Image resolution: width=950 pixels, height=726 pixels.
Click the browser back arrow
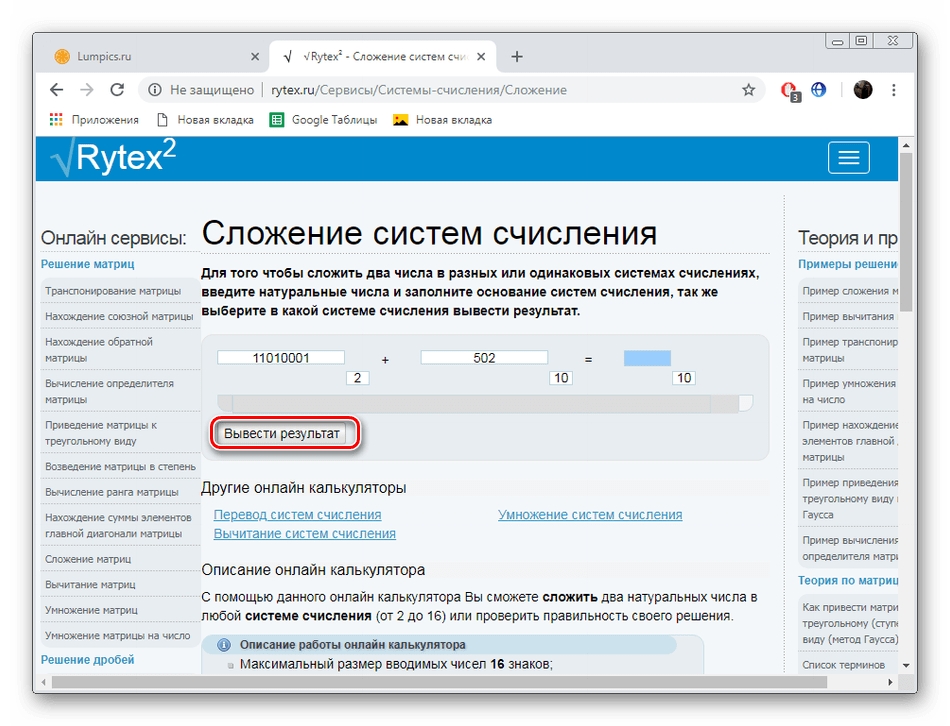[x=56, y=89]
